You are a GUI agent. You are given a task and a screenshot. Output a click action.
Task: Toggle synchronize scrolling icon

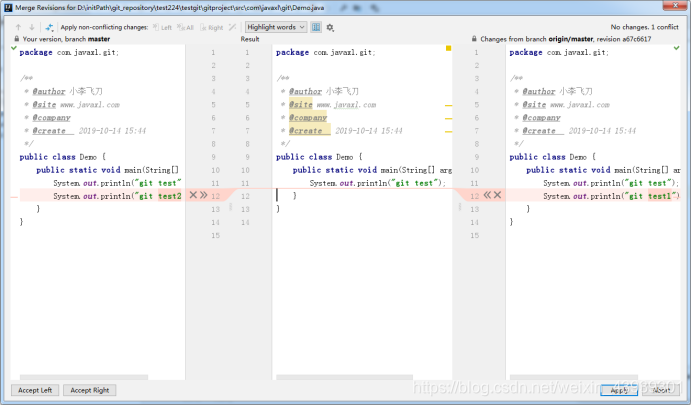point(316,27)
